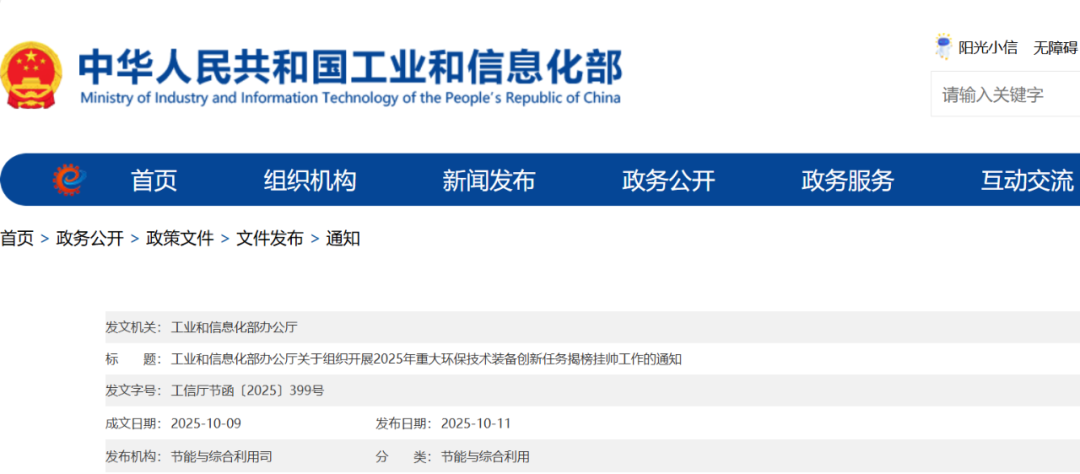Click the English ministry name subtitle
Screen dimensions: 1080x474
click(x=351, y=98)
